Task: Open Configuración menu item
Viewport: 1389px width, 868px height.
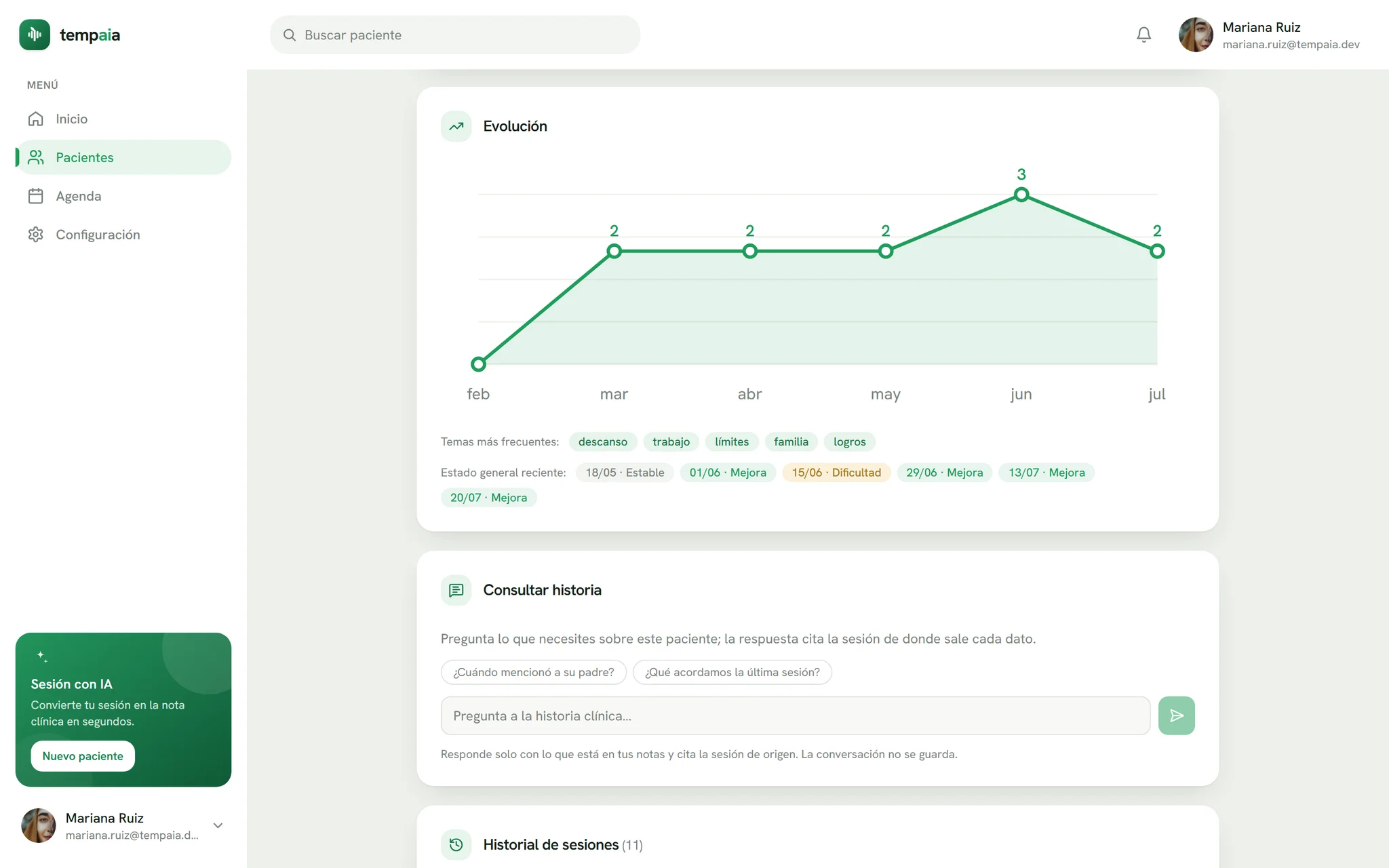Action: [x=123, y=235]
